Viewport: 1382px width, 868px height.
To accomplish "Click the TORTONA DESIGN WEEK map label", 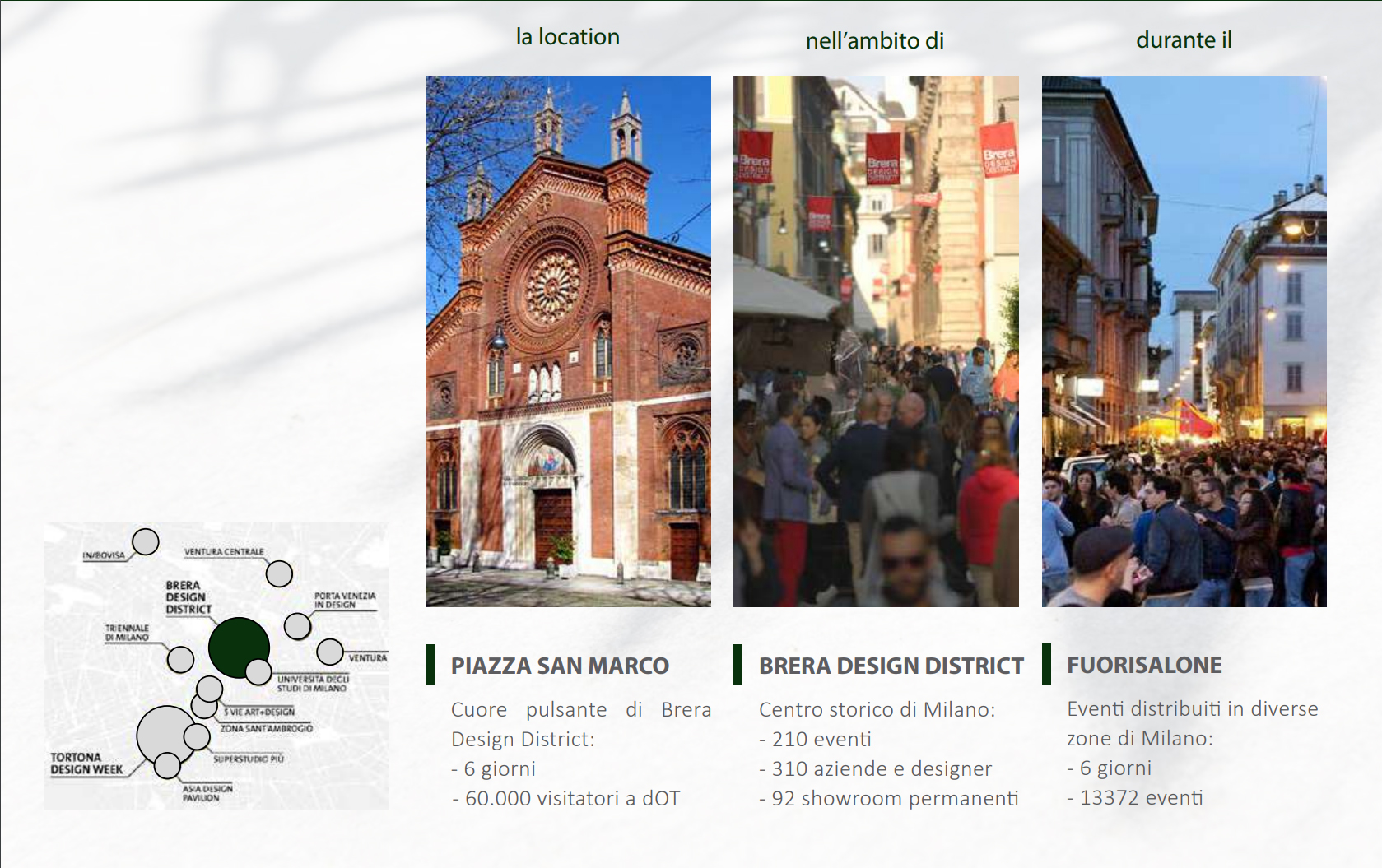I will (86, 764).
